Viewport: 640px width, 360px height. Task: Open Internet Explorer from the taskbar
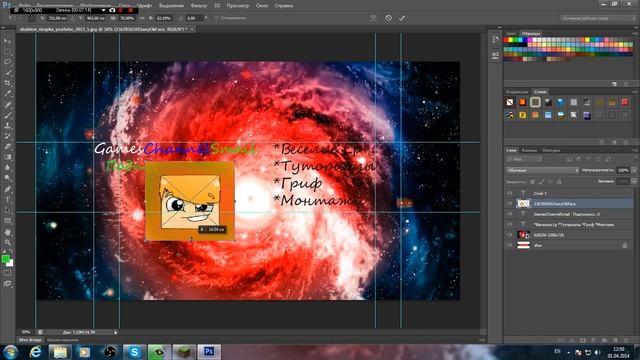(36, 352)
